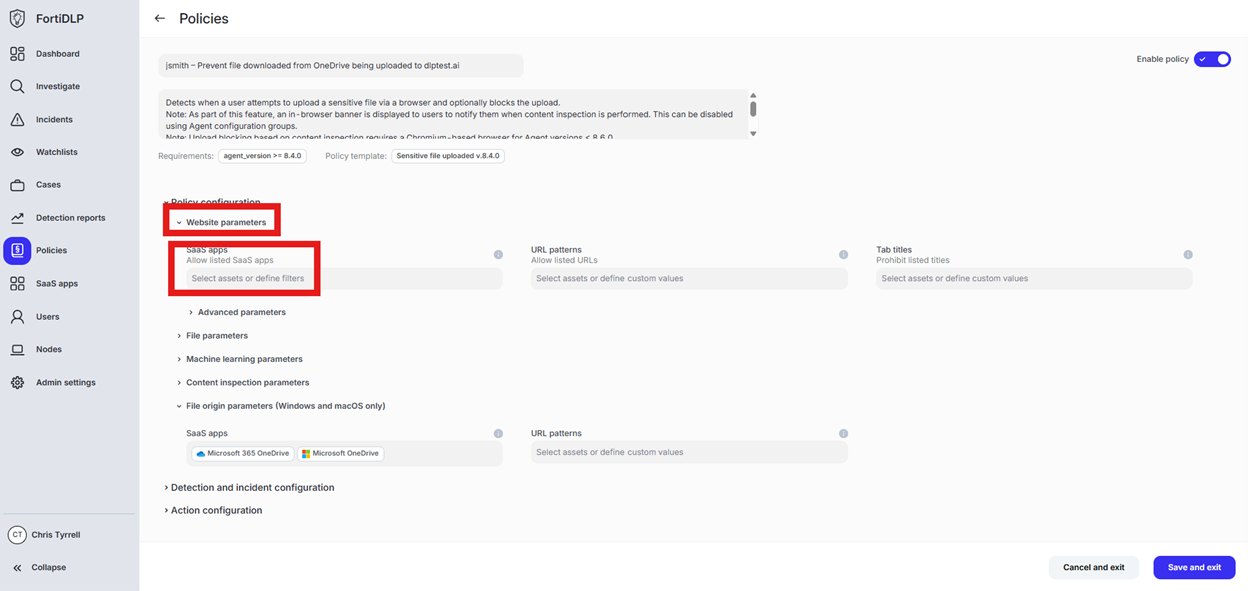Toggle the Enable policy switch
The width and height of the screenshot is (1248, 591).
click(x=1212, y=60)
